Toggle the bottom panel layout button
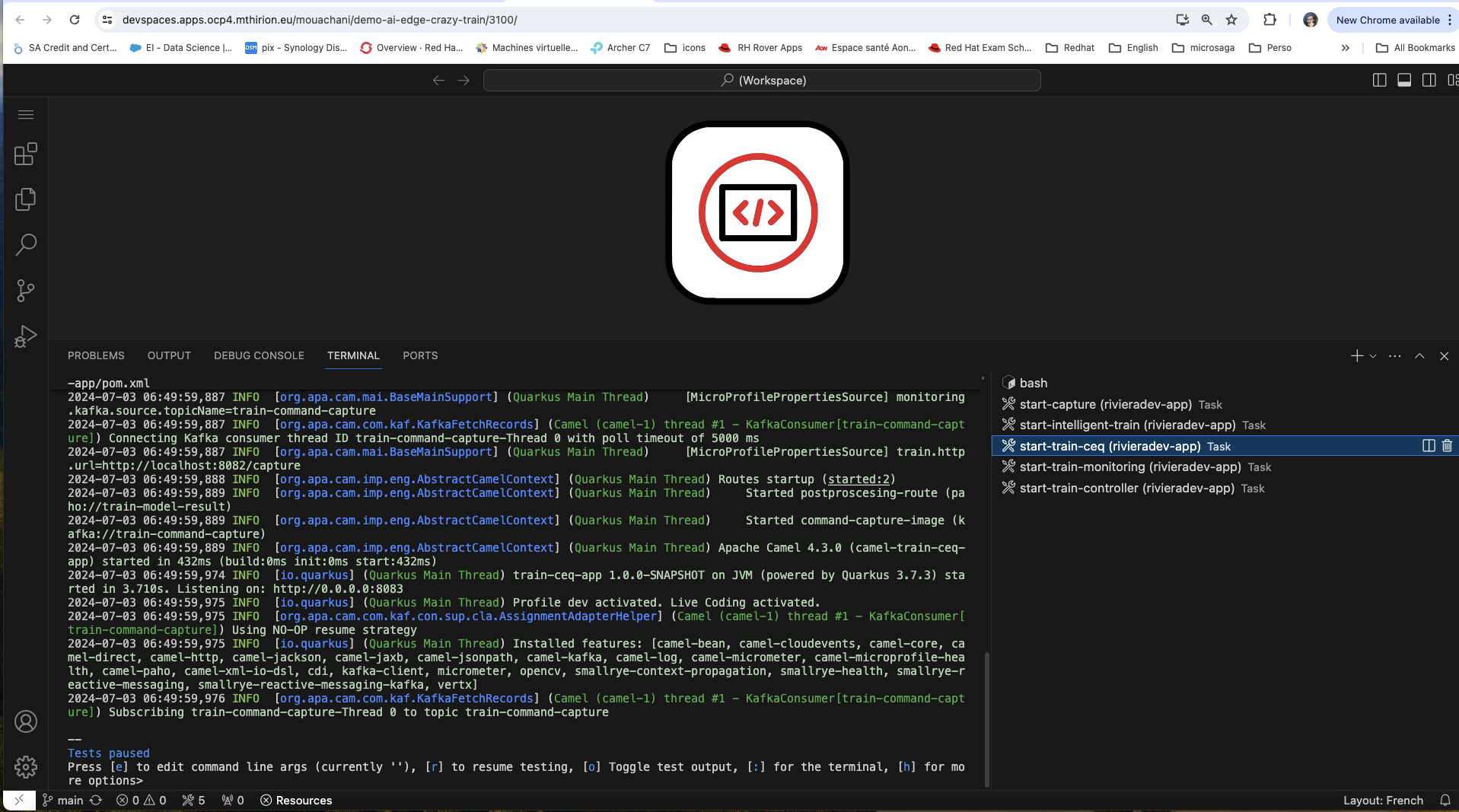Screen dimensions: 1459x812 [1404, 80]
